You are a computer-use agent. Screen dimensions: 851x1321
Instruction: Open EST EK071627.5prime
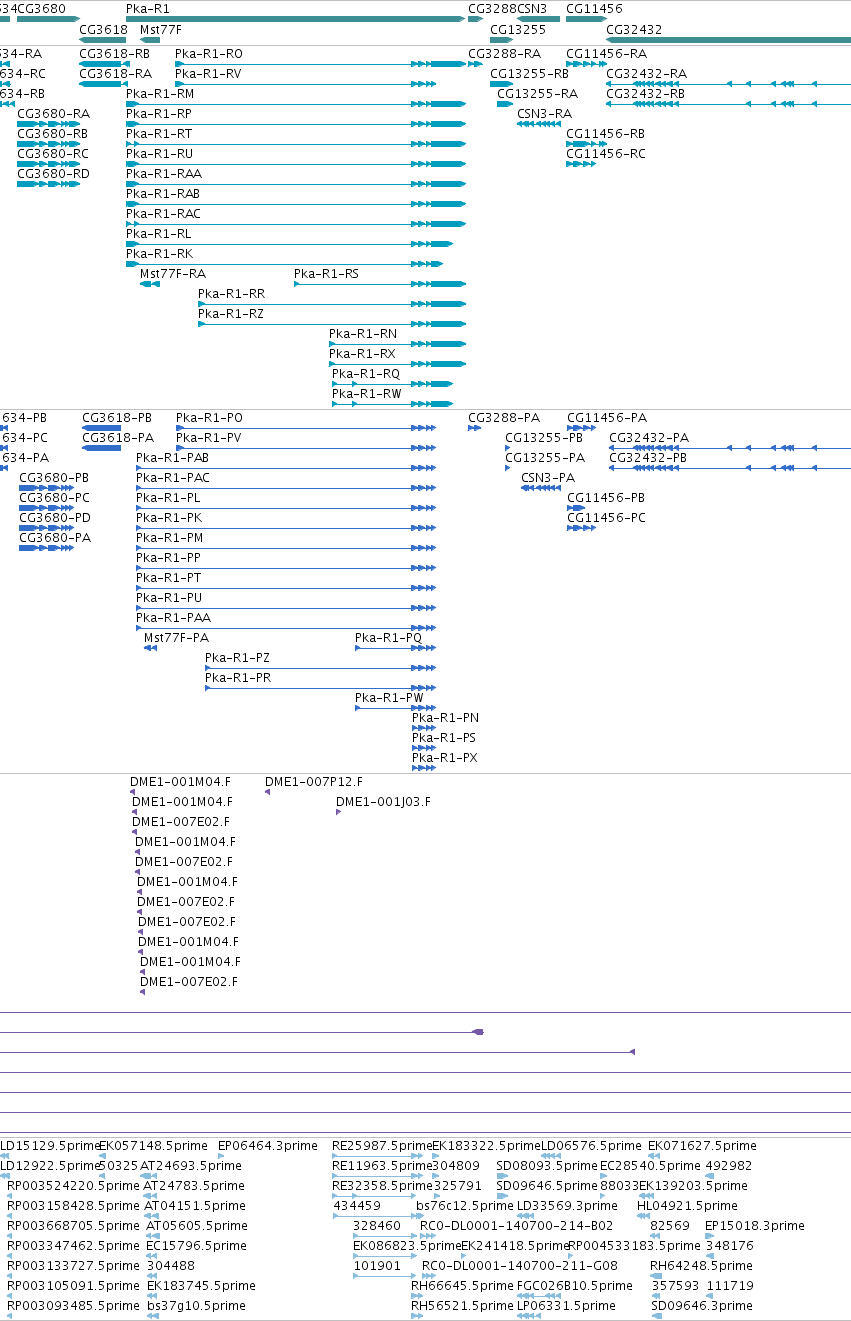pos(703,1146)
